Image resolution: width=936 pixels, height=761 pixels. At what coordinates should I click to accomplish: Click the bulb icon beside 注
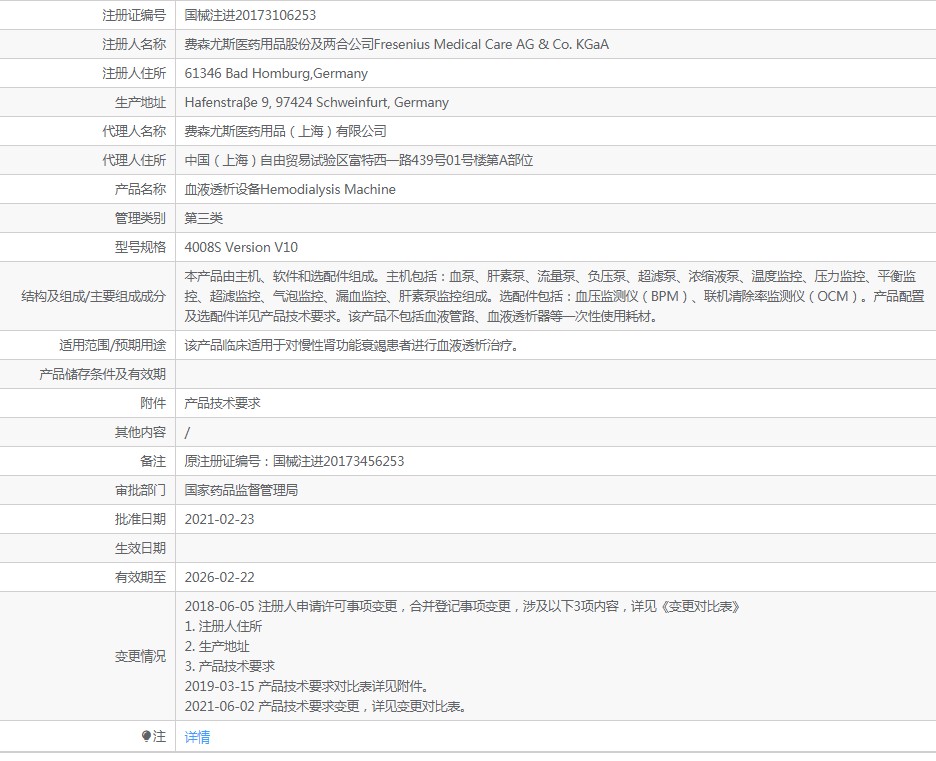[146, 737]
